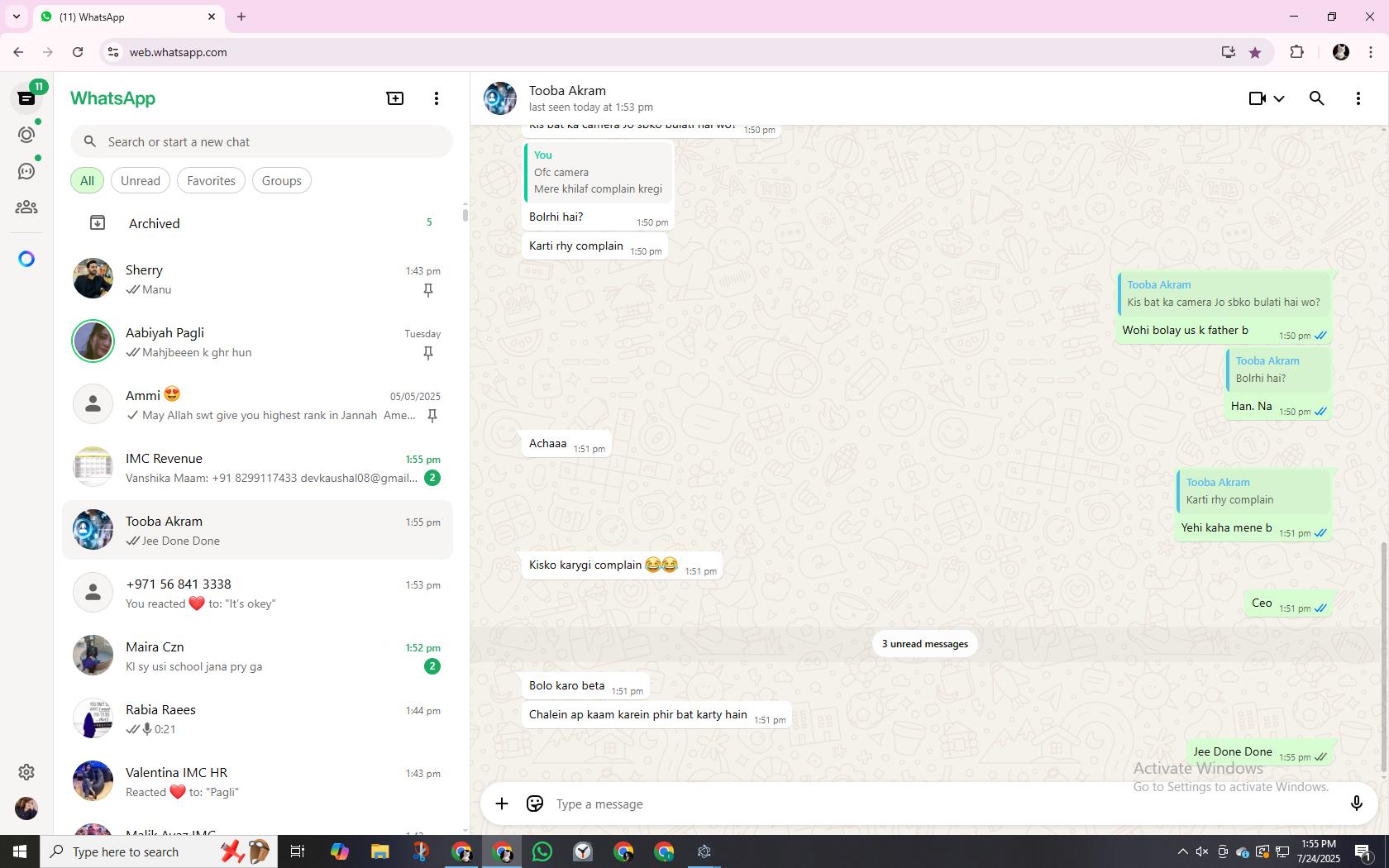Screen dimensions: 1389x868
Task: Show hidden system tray icons
Action: (1182, 851)
